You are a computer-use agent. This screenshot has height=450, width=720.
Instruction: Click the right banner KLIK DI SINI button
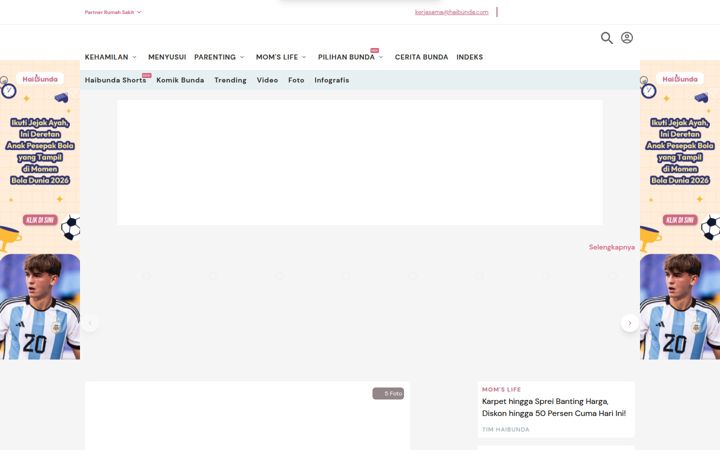tap(680, 220)
